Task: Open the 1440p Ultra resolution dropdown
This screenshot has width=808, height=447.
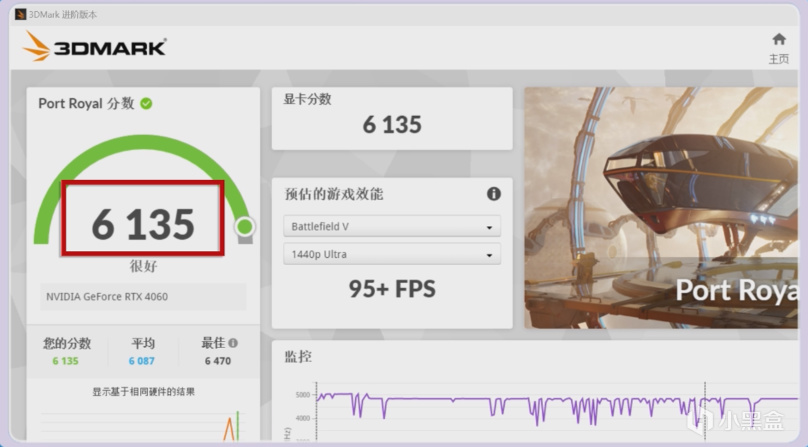Action: pyautogui.click(x=392, y=254)
